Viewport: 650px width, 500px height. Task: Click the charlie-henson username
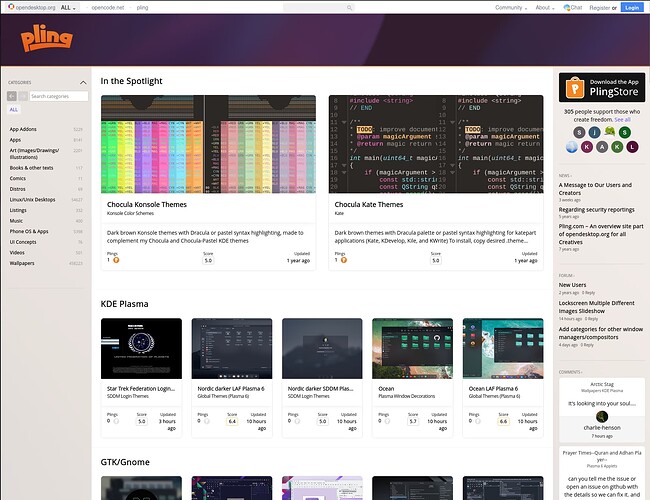(x=602, y=427)
